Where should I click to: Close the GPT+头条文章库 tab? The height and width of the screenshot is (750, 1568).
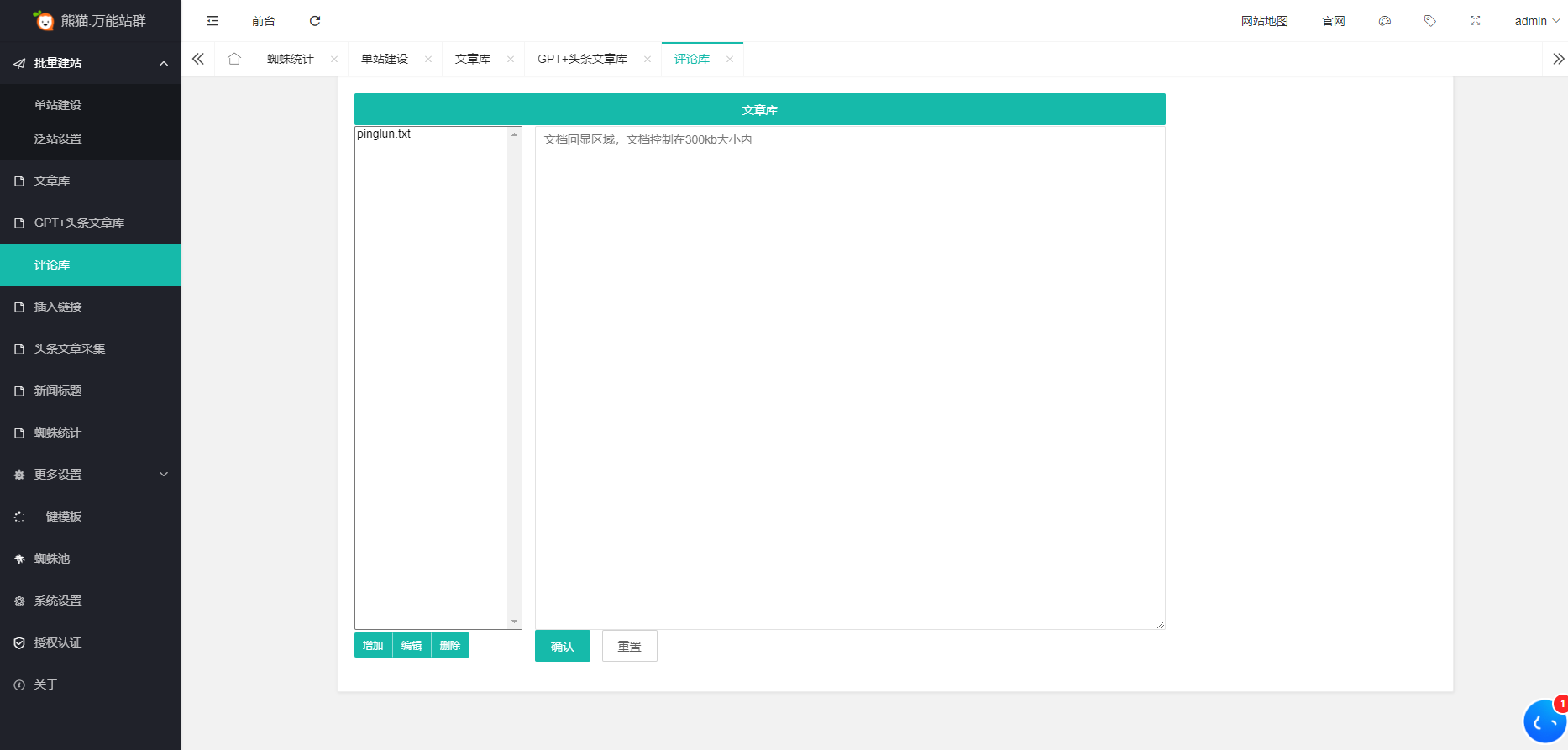tap(648, 59)
